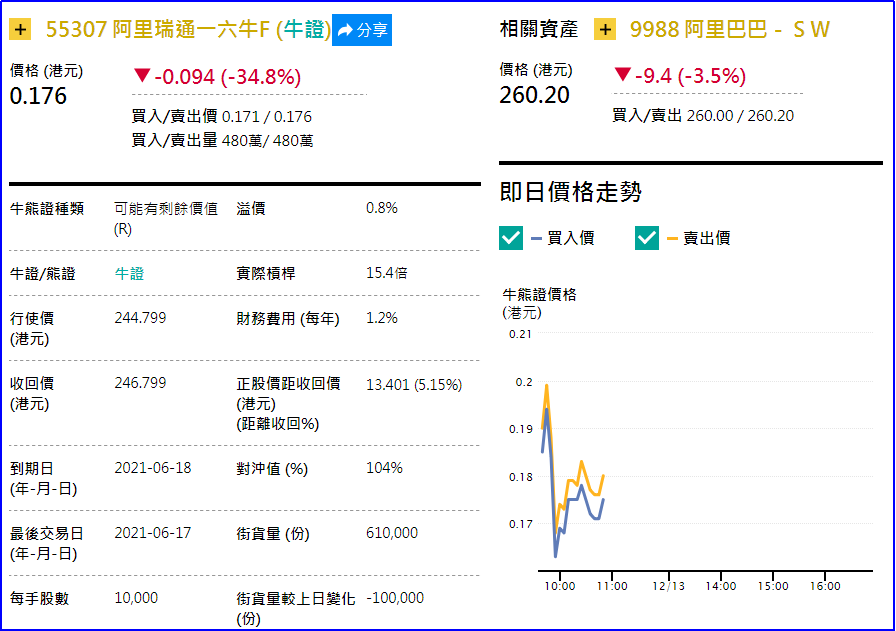Click the board lot value 10,000
The width and height of the screenshot is (896, 631).
(x=136, y=598)
